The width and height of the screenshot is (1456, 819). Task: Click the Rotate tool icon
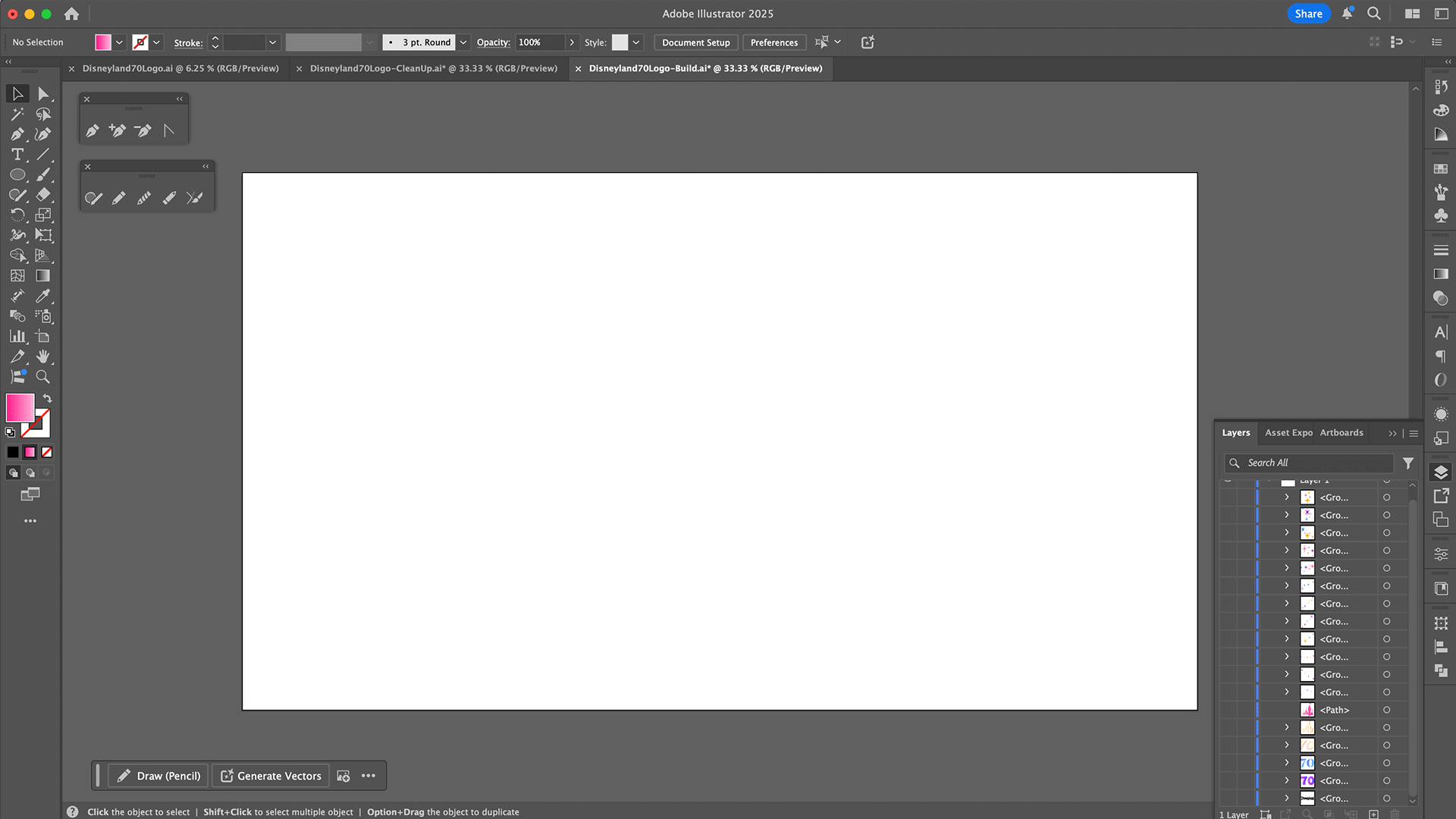pyautogui.click(x=17, y=215)
